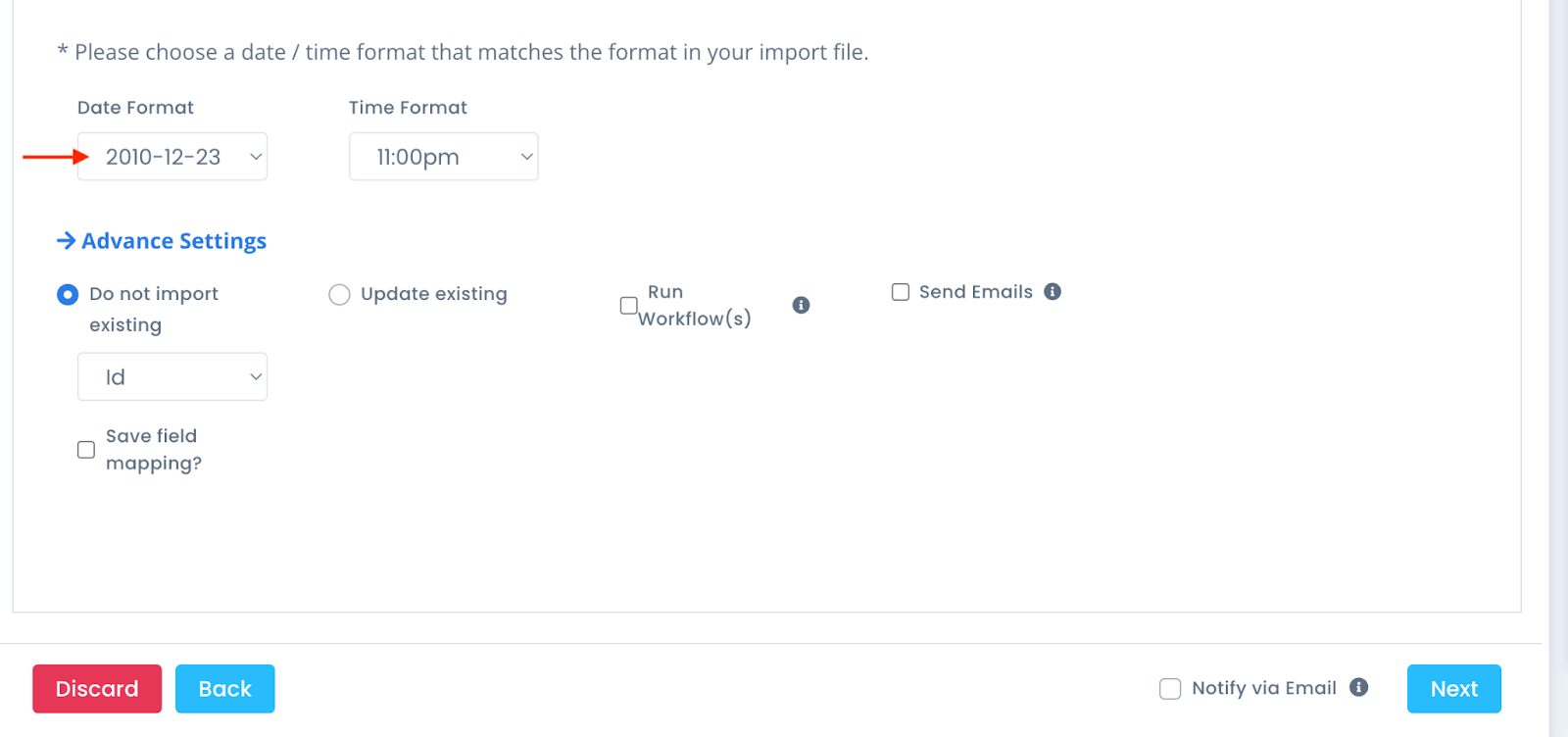
Task: Go Back to previous step
Action: click(x=224, y=689)
